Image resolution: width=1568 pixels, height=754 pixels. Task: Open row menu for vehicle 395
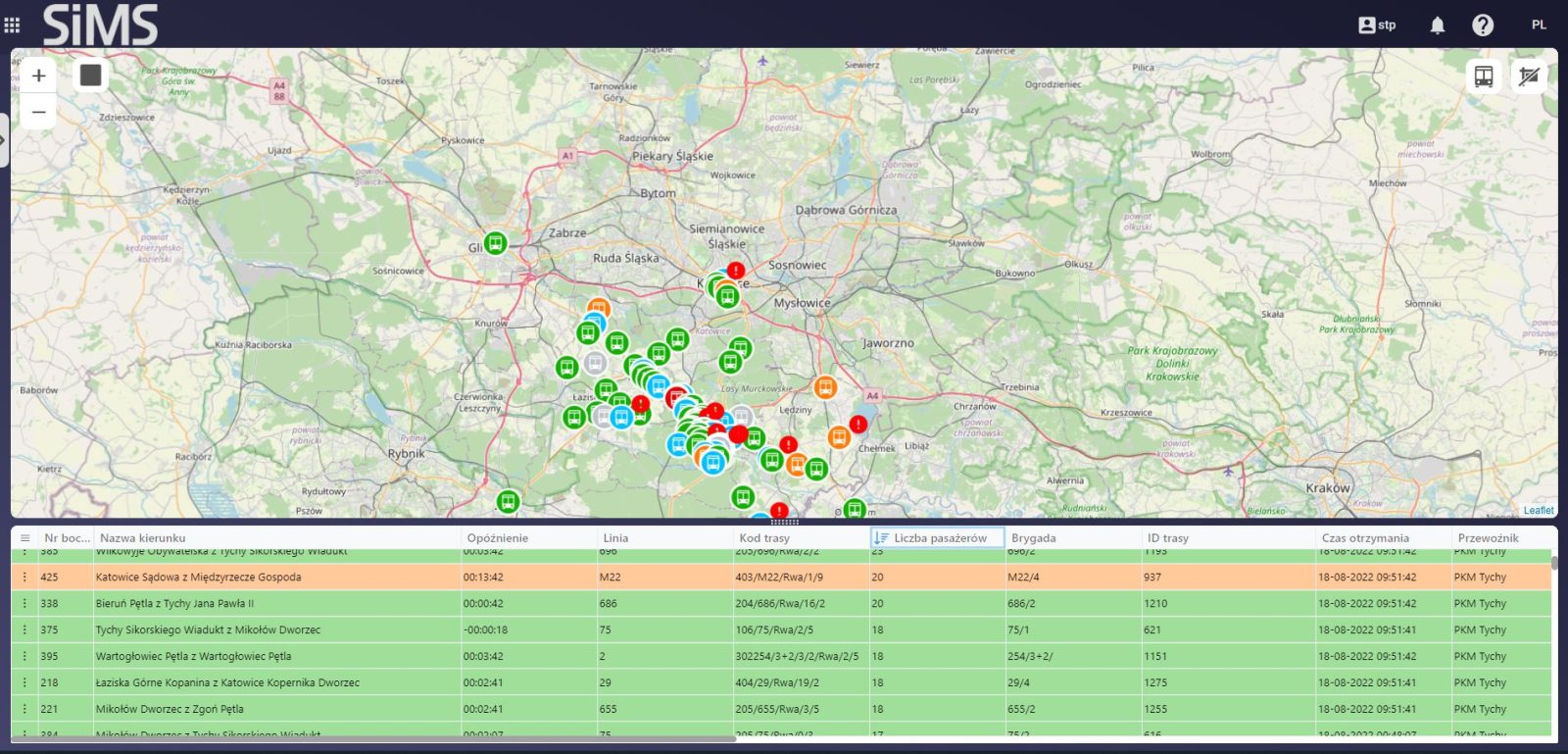point(24,656)
